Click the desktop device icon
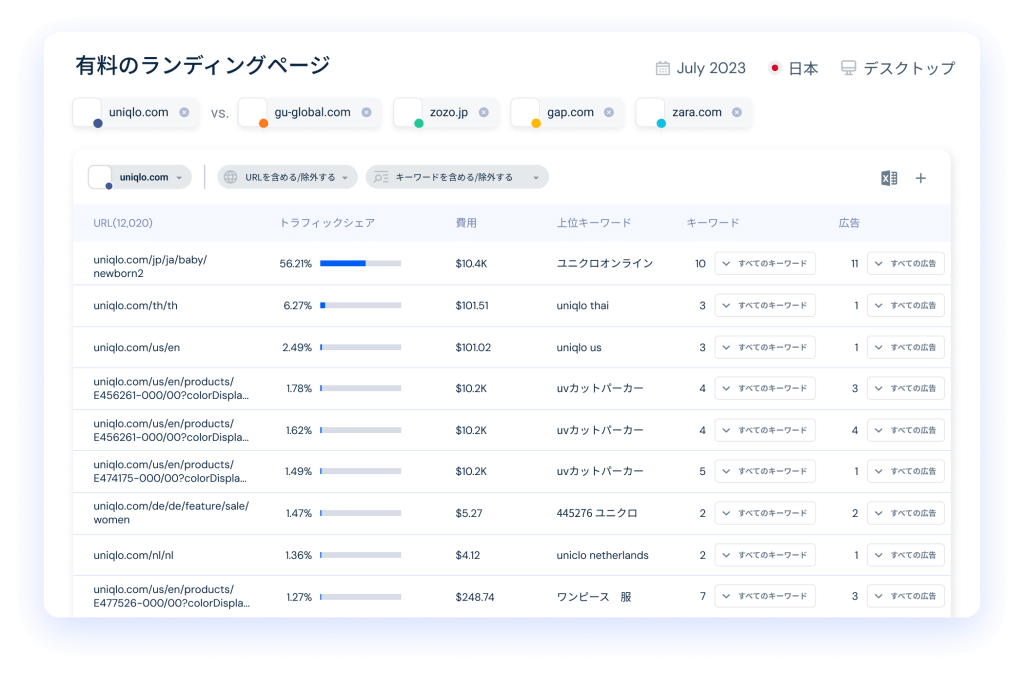This screenshot has width=1024, height=673. tap(848, 68)
